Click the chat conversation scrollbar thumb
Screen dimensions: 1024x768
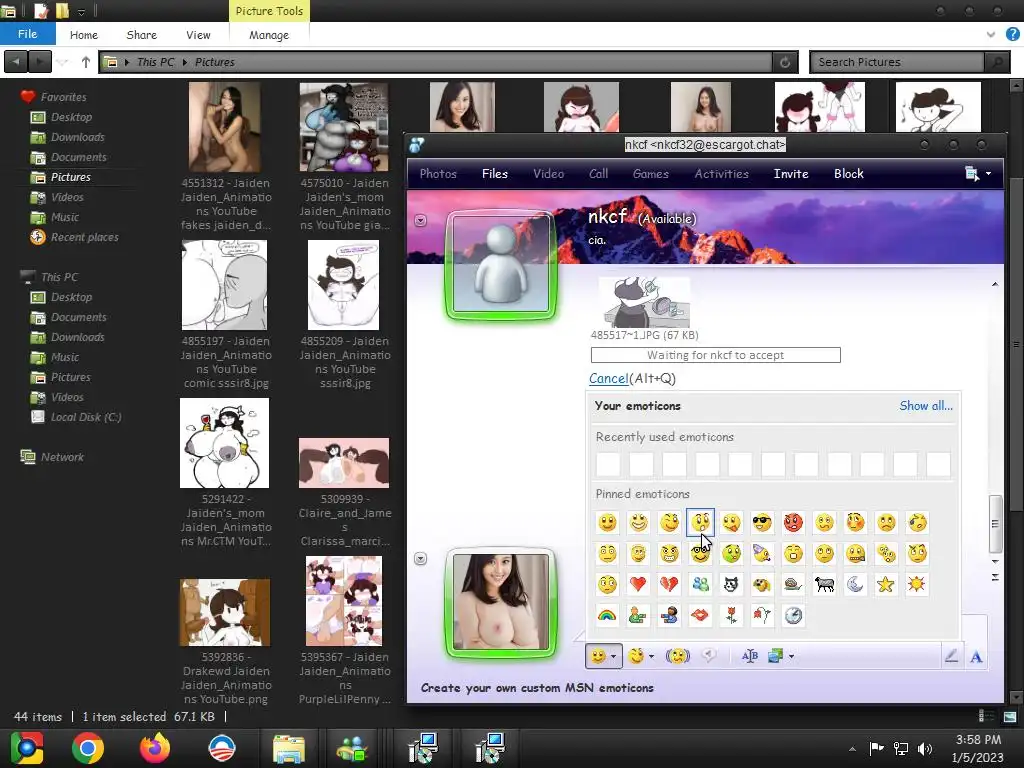coord(995,524)
